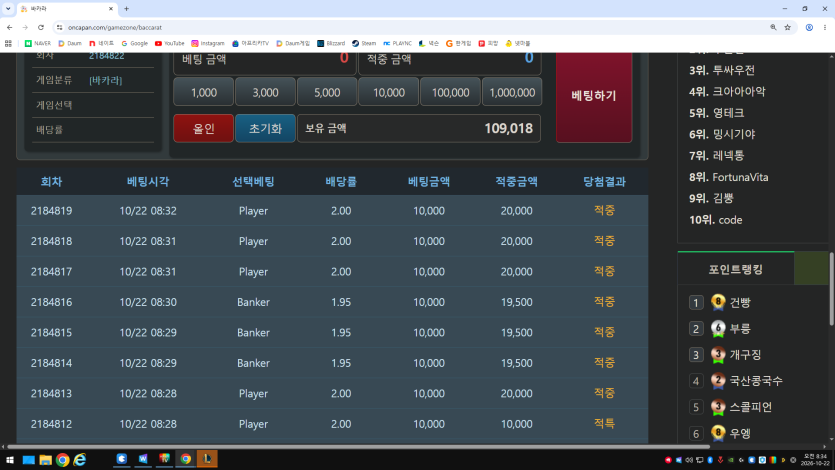Image resolution: width=835 pixels, height=470 pixels.
Task: Open the 한게임 bookmark
Action: [459, 43]
